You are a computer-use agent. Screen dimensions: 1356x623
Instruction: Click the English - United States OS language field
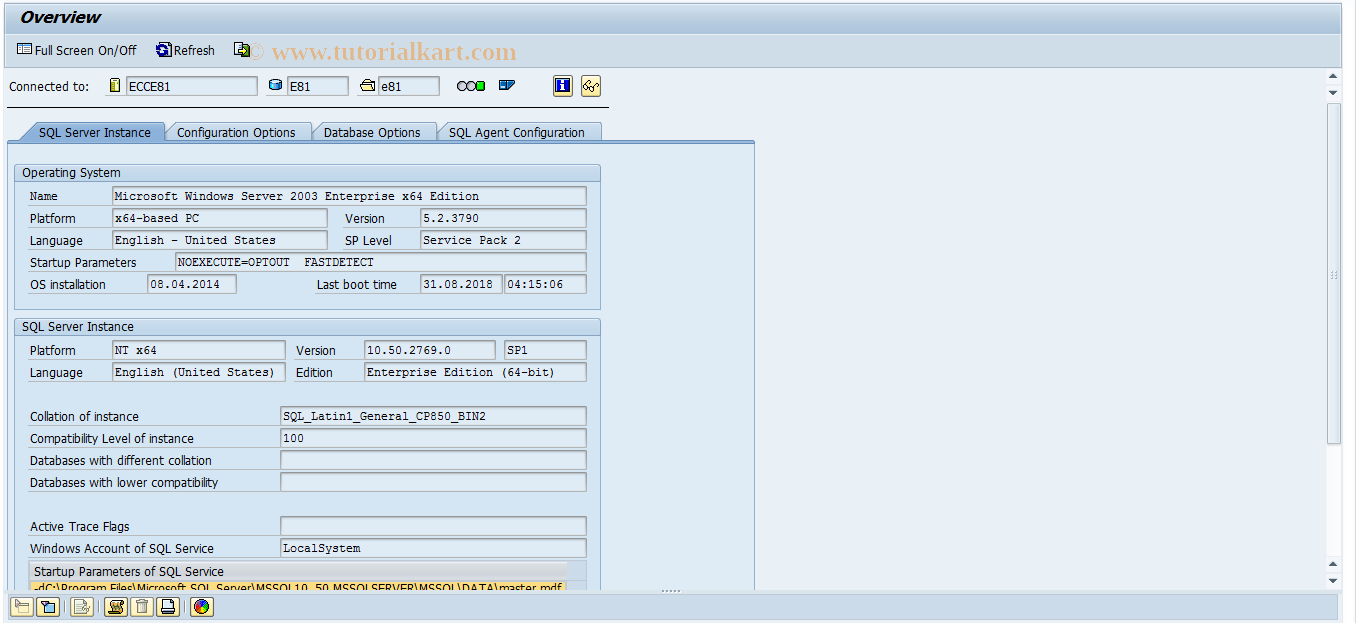tap(219, 240)
